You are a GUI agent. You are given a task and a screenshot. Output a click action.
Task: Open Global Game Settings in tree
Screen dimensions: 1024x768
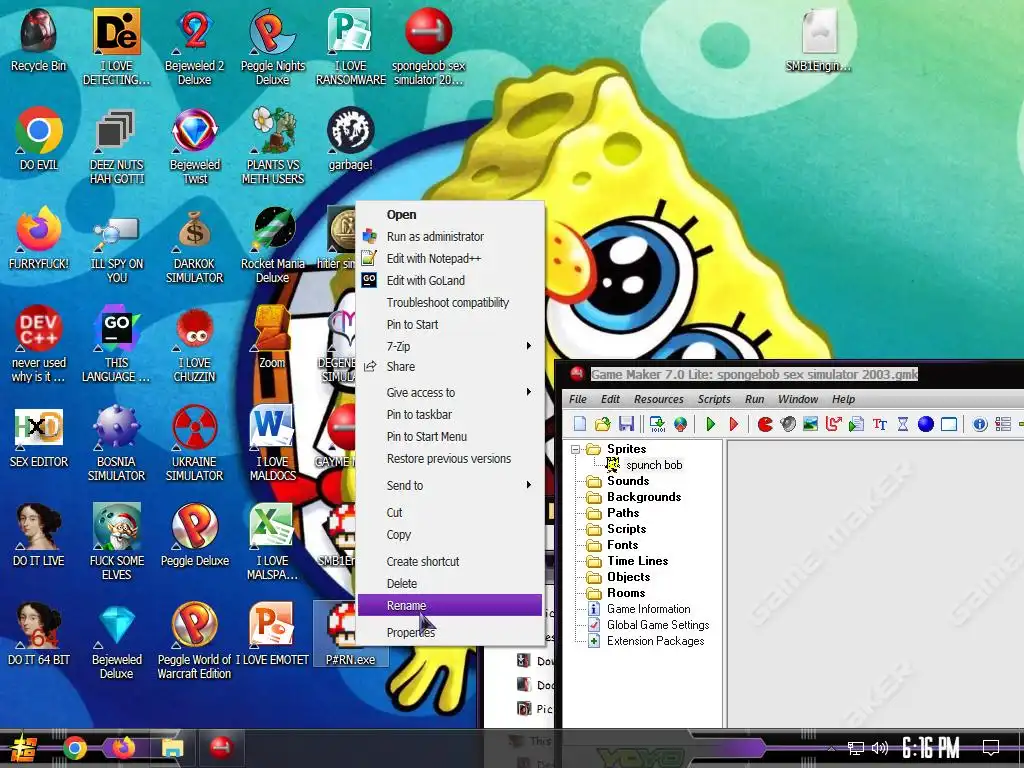[x=658, y=625]
